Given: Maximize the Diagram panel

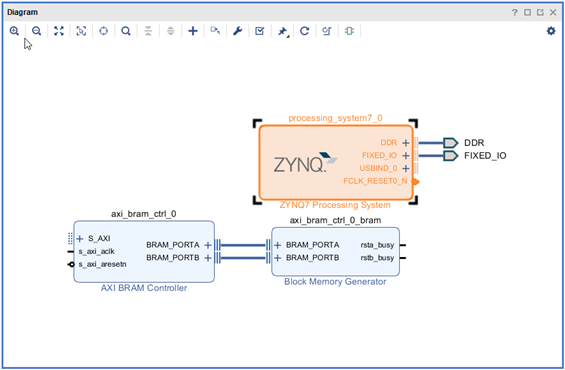Looking at the screenshot, I should pyautogui.click(x=528, y=13).
